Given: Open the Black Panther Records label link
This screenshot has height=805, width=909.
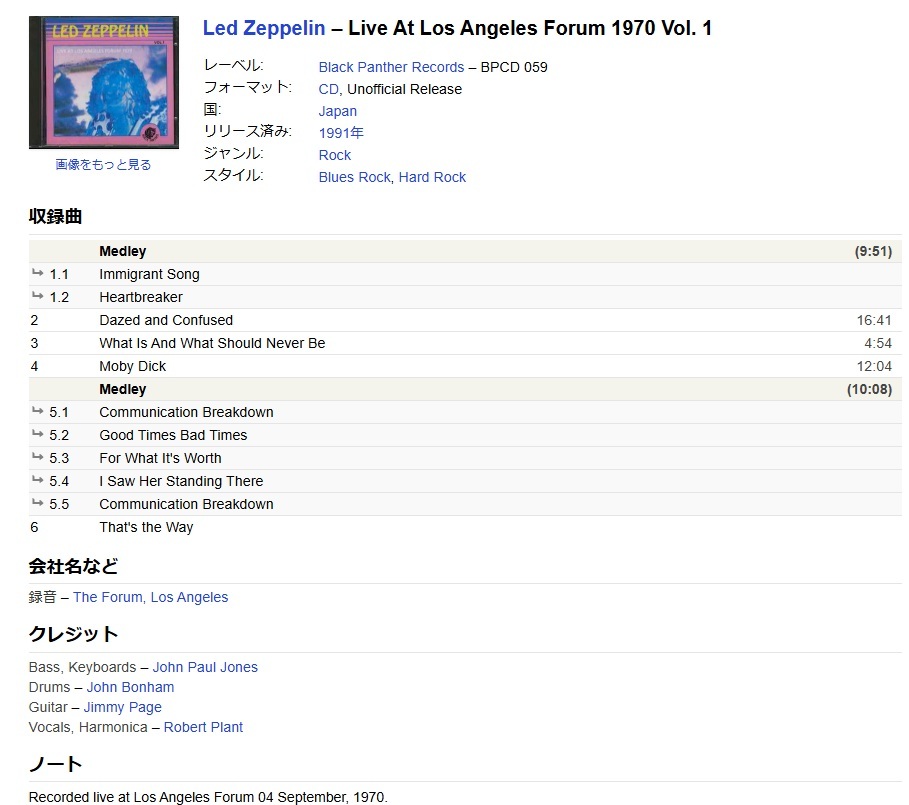Looking at the screenshot, I should coord(391,67).
